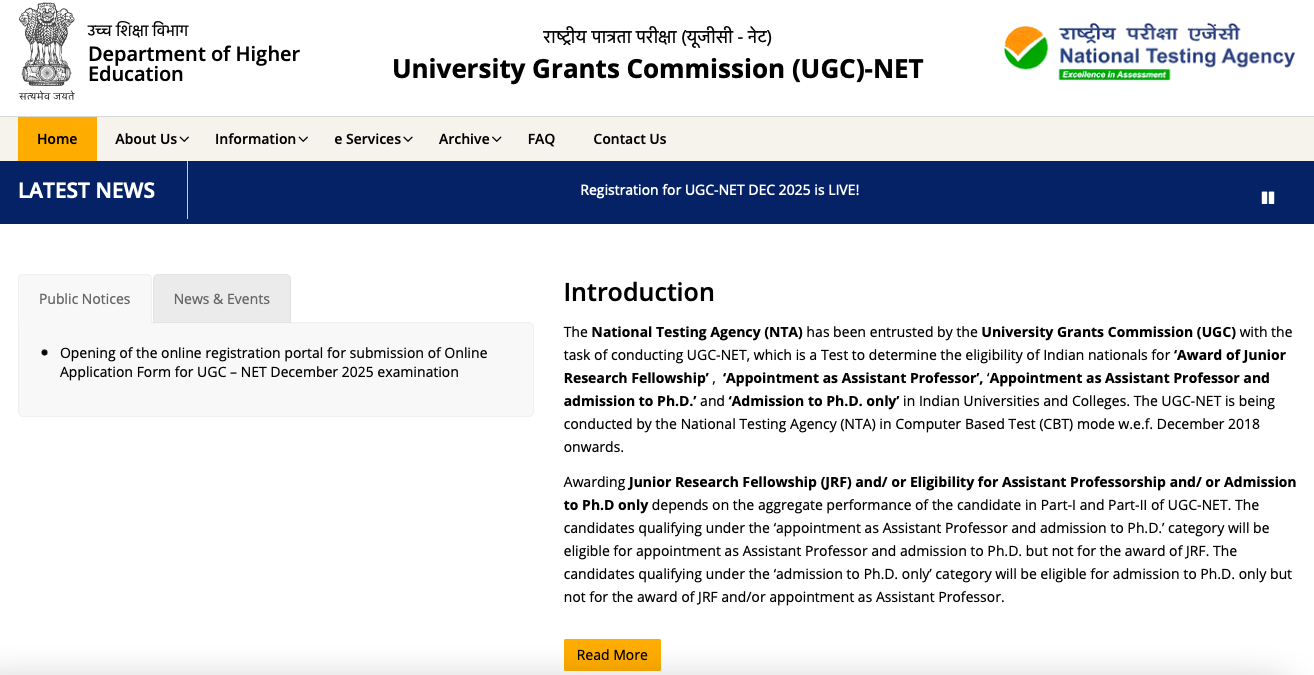Click the University Grants Commission (UGC)-NET heading
1314x675 pixels.
coord(657,69)
